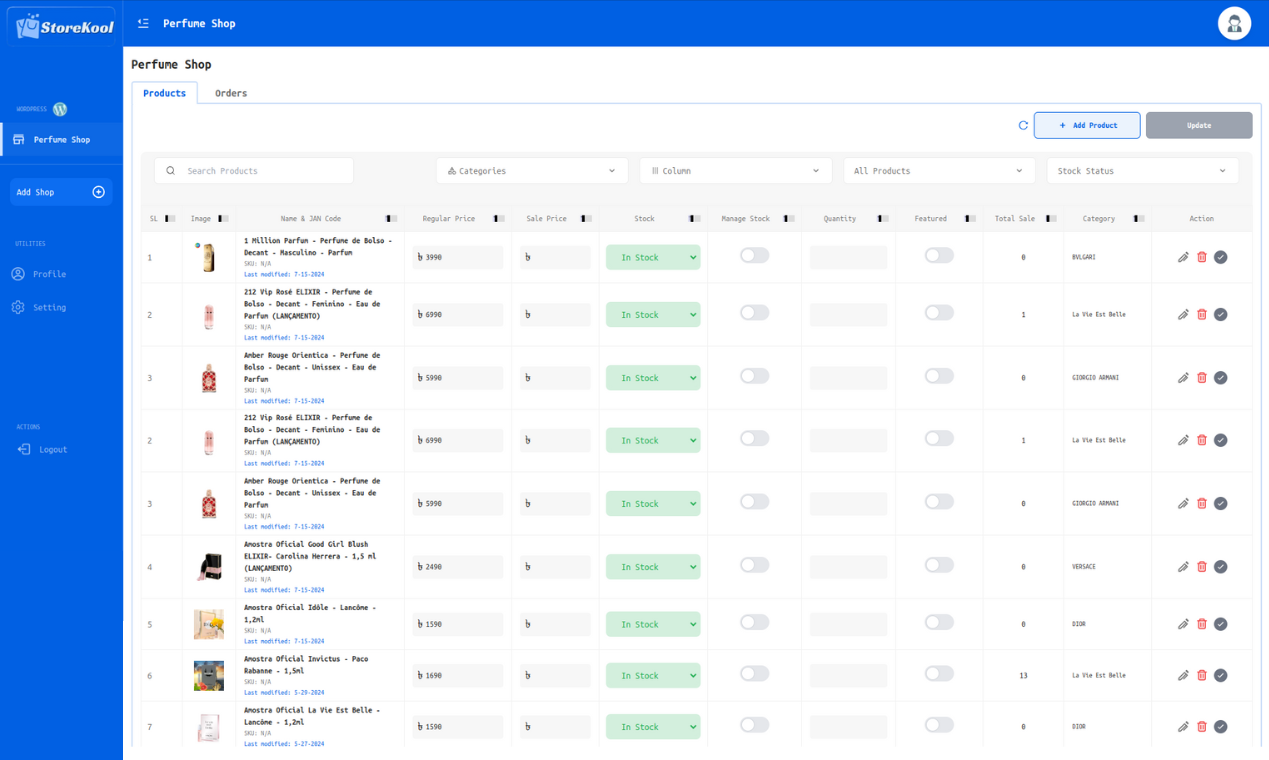This screenshot has height=760, width=1269.
Task: Change In Stock status for 1 Million Parfum
Action: click(653, 257)
